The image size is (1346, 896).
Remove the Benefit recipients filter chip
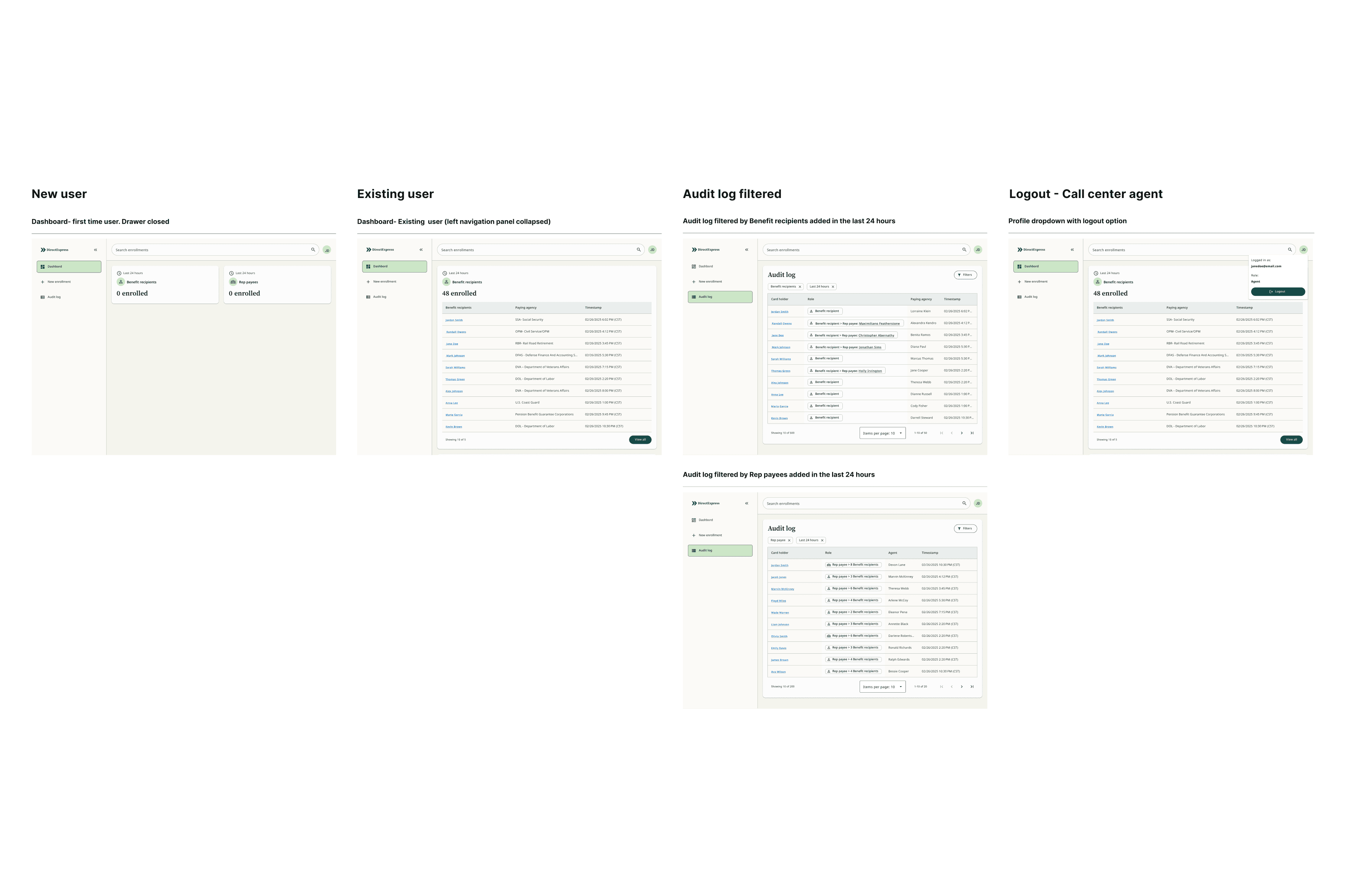point(800,287)
